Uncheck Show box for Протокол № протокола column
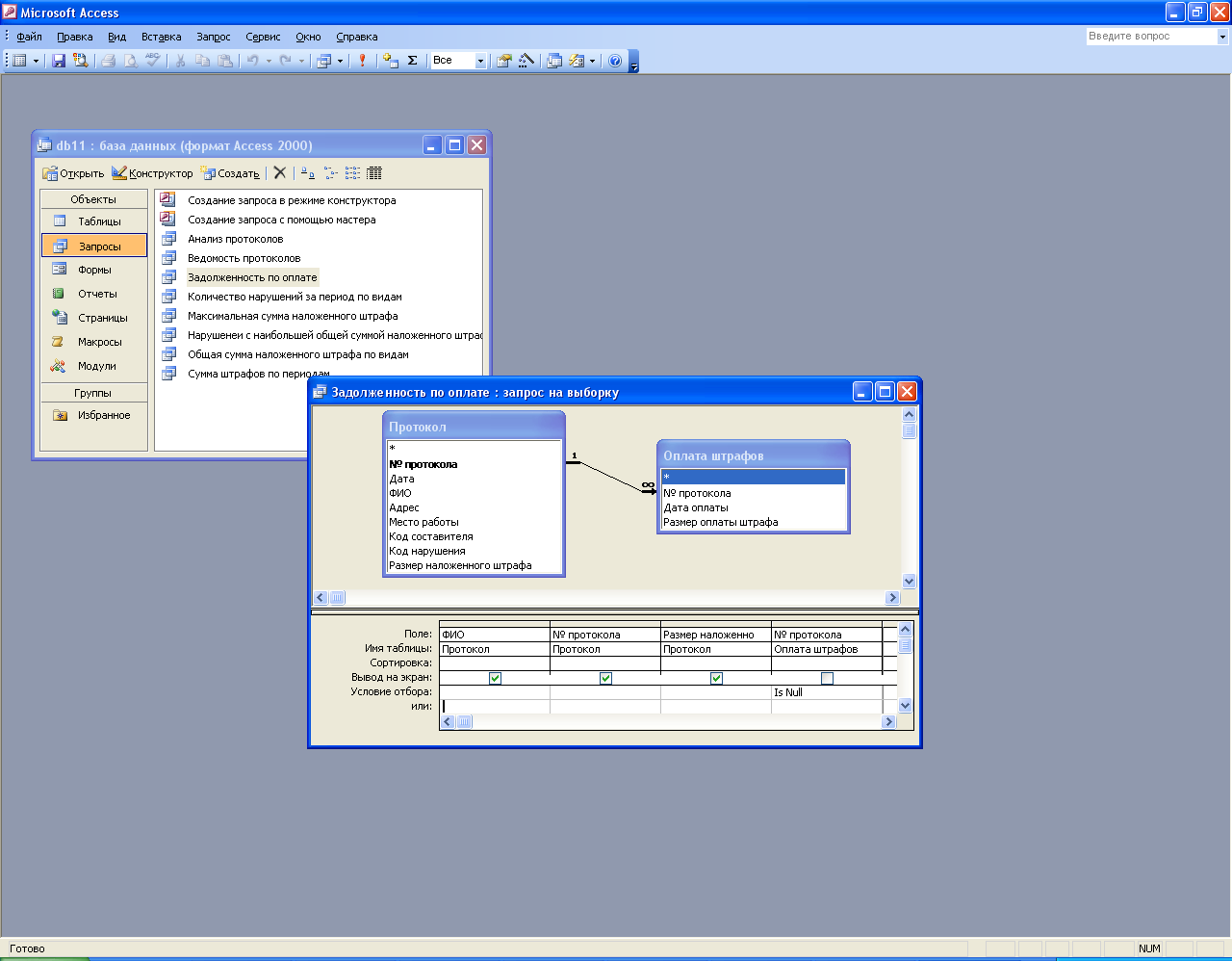 tap(605, 678)
